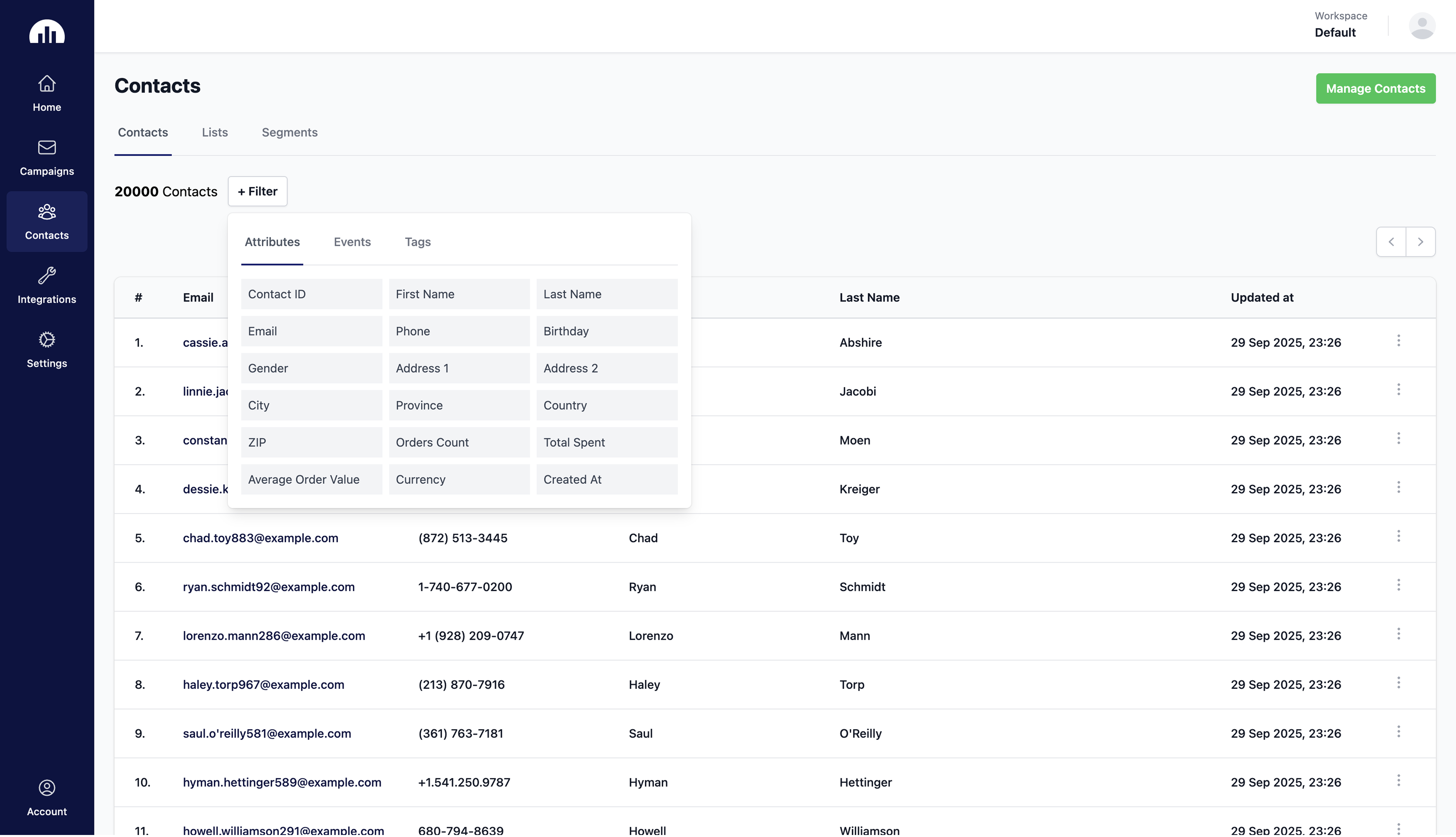The image size is (1456, 837).
Task: Open Campaigns envelope icon
Action: pos(47,148)
